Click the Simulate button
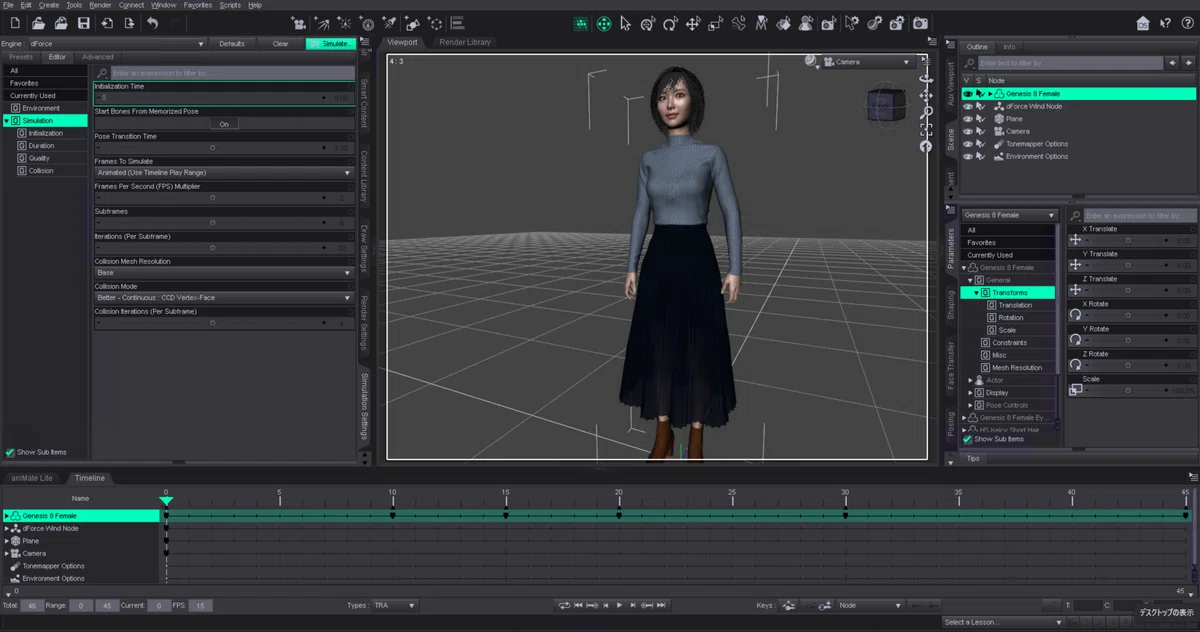 point(330,44)
